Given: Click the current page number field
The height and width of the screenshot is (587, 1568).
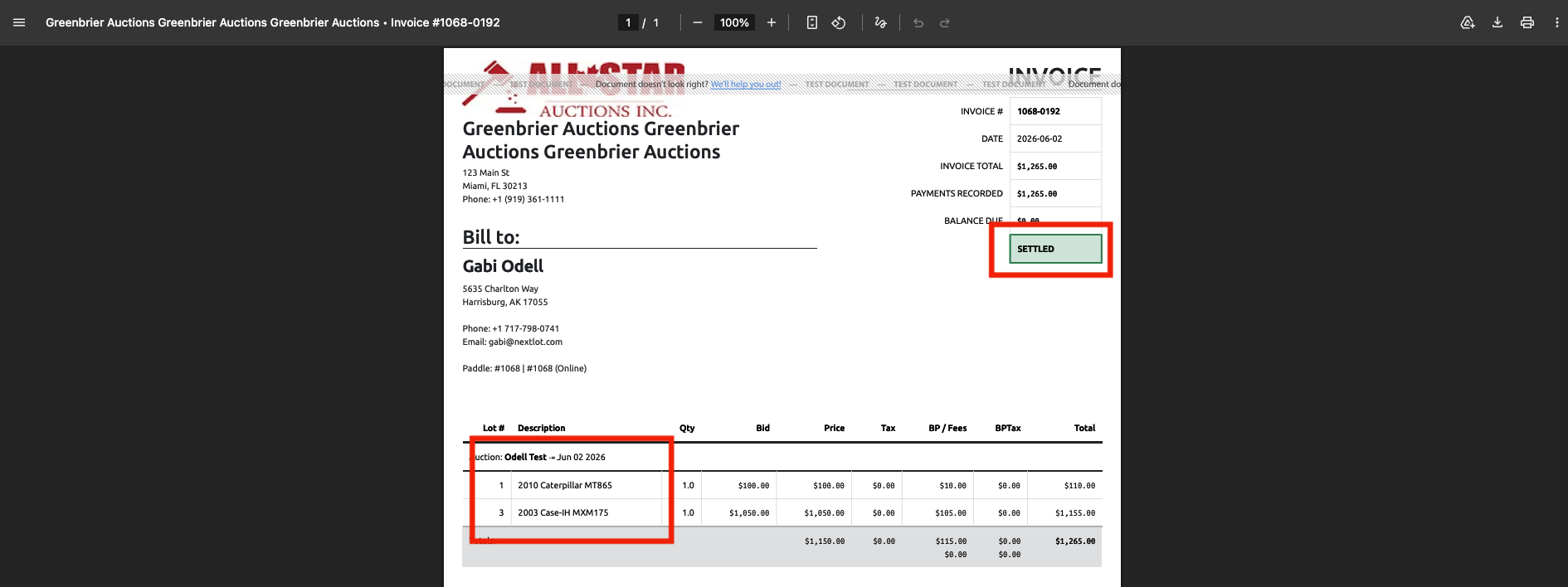Looking at the screenshot, I should [628, 22].
